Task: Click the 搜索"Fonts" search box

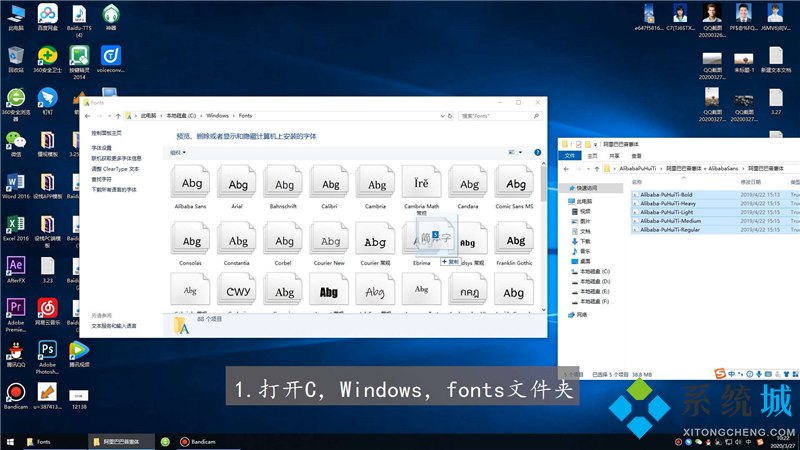Action: 500,116
